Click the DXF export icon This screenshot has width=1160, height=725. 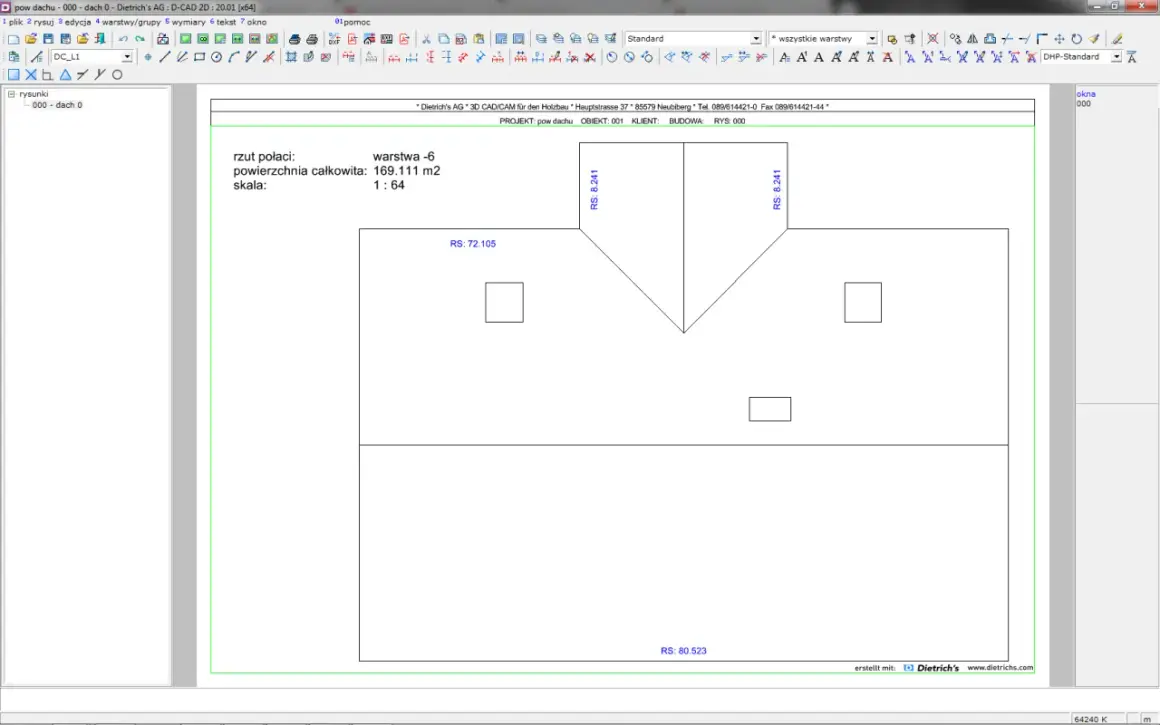click(334, 38)
